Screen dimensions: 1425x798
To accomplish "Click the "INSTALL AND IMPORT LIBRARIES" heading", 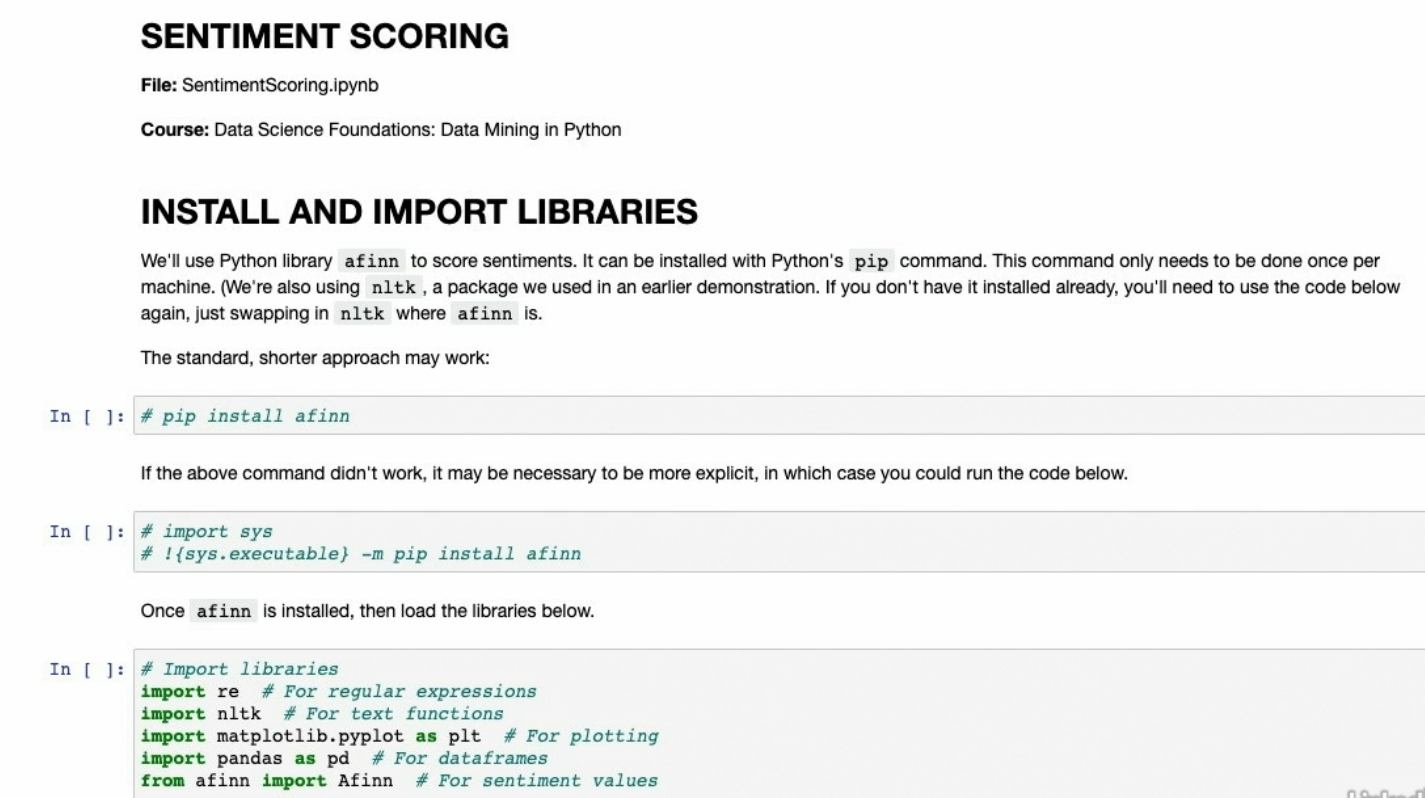I will click(419, 212).
